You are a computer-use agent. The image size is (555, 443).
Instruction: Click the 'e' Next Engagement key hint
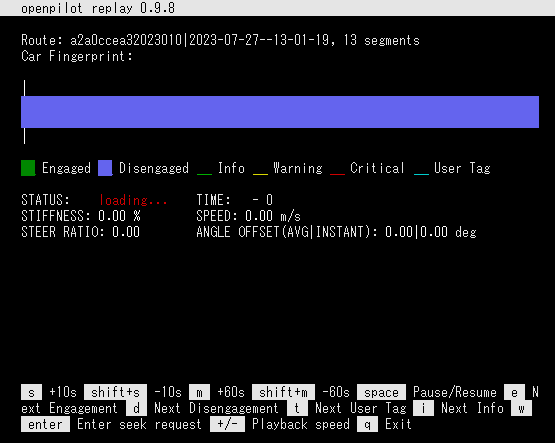514,392
